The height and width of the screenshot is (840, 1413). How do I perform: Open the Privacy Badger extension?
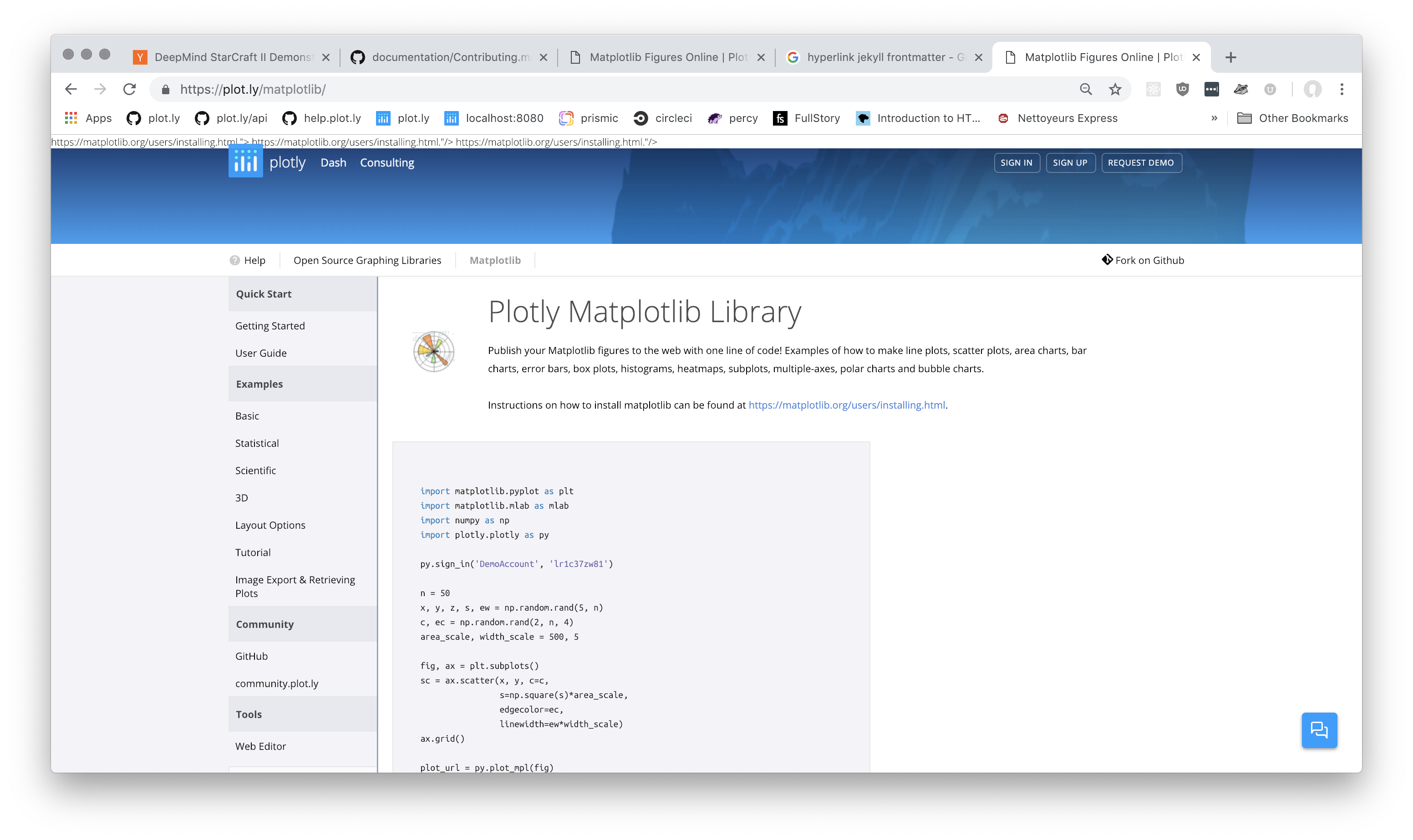pyautogui.click(x=1241, y=89)
